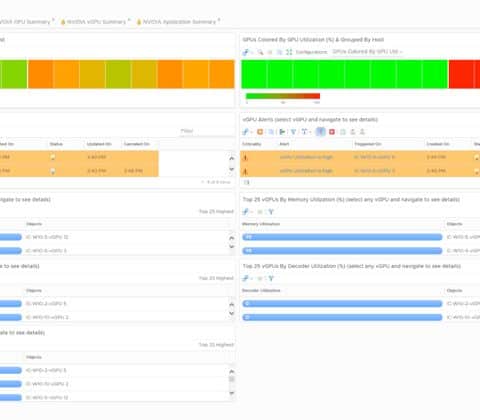Click warning icon in lower vGPU alert row

coord(245,171)
